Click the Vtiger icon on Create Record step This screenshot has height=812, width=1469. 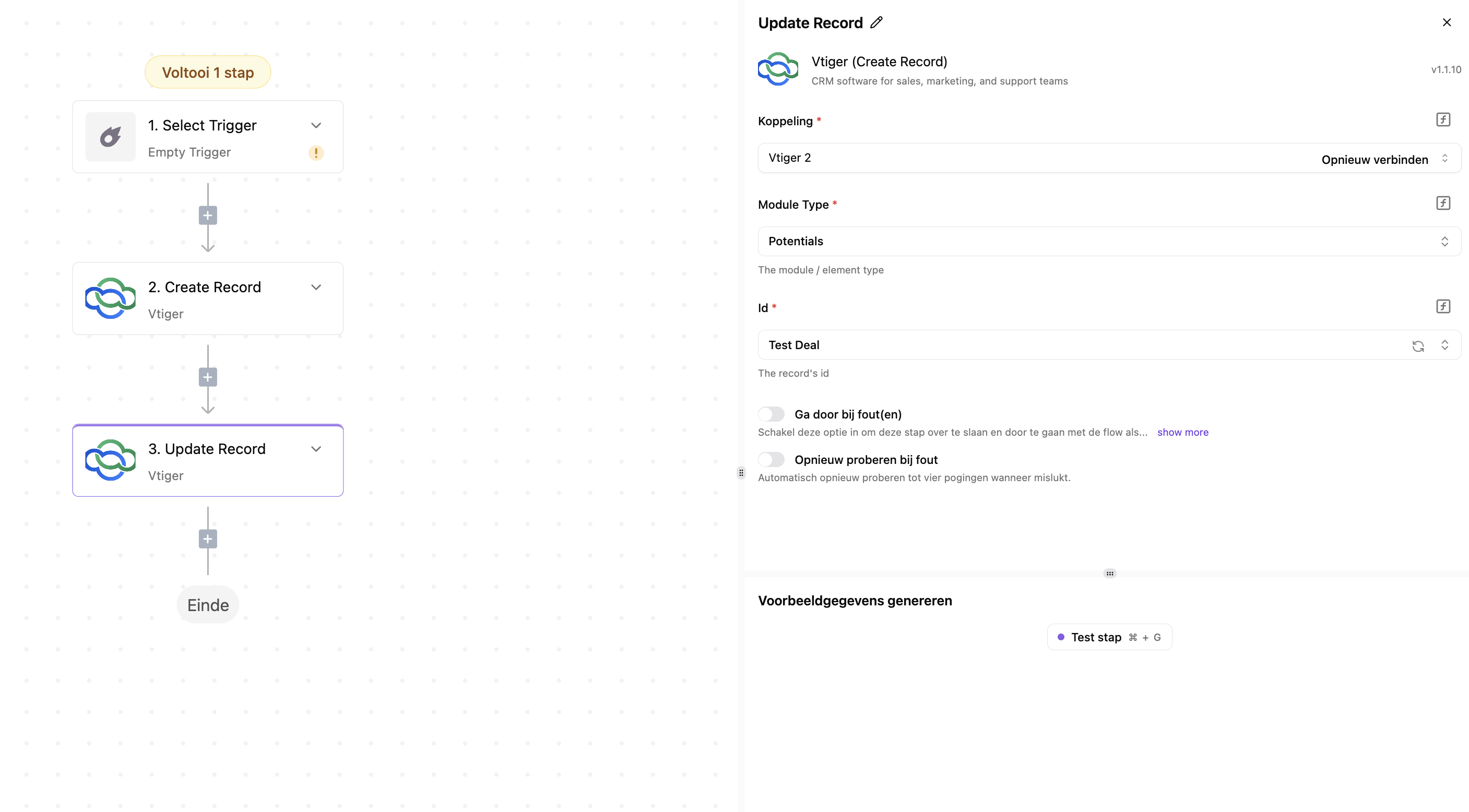coord(111,298)
